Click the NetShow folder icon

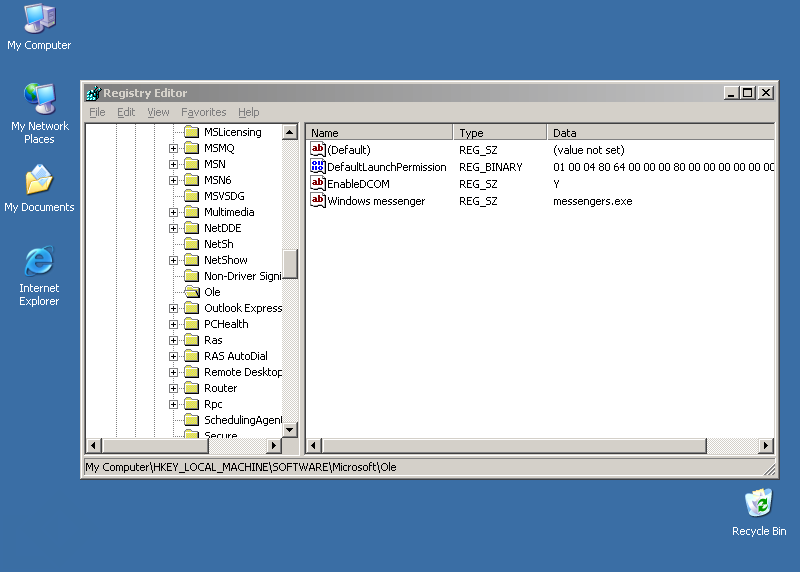(x=191, y=260)
